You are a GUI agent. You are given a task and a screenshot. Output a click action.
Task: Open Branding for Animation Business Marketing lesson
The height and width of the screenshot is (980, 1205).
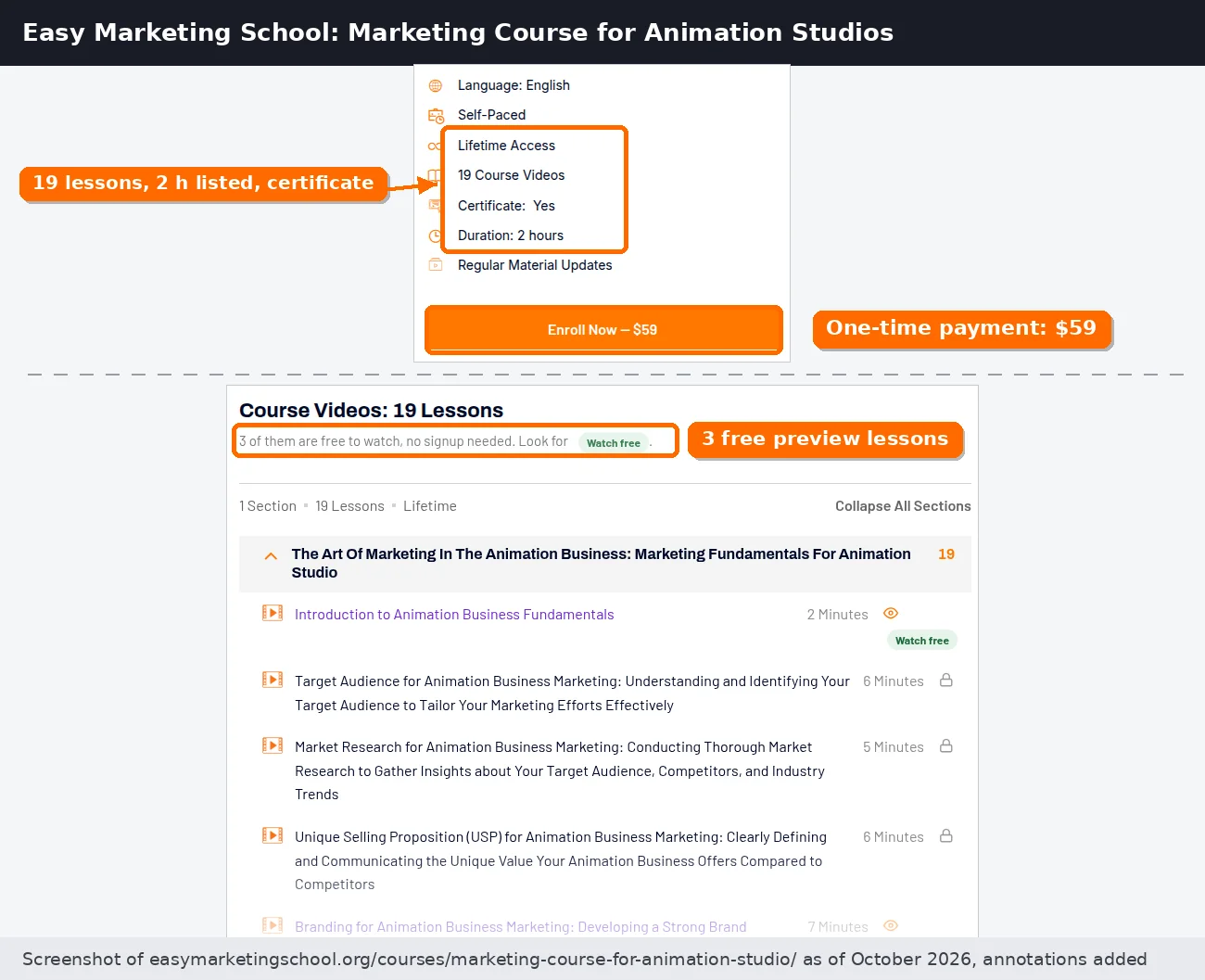521,927
